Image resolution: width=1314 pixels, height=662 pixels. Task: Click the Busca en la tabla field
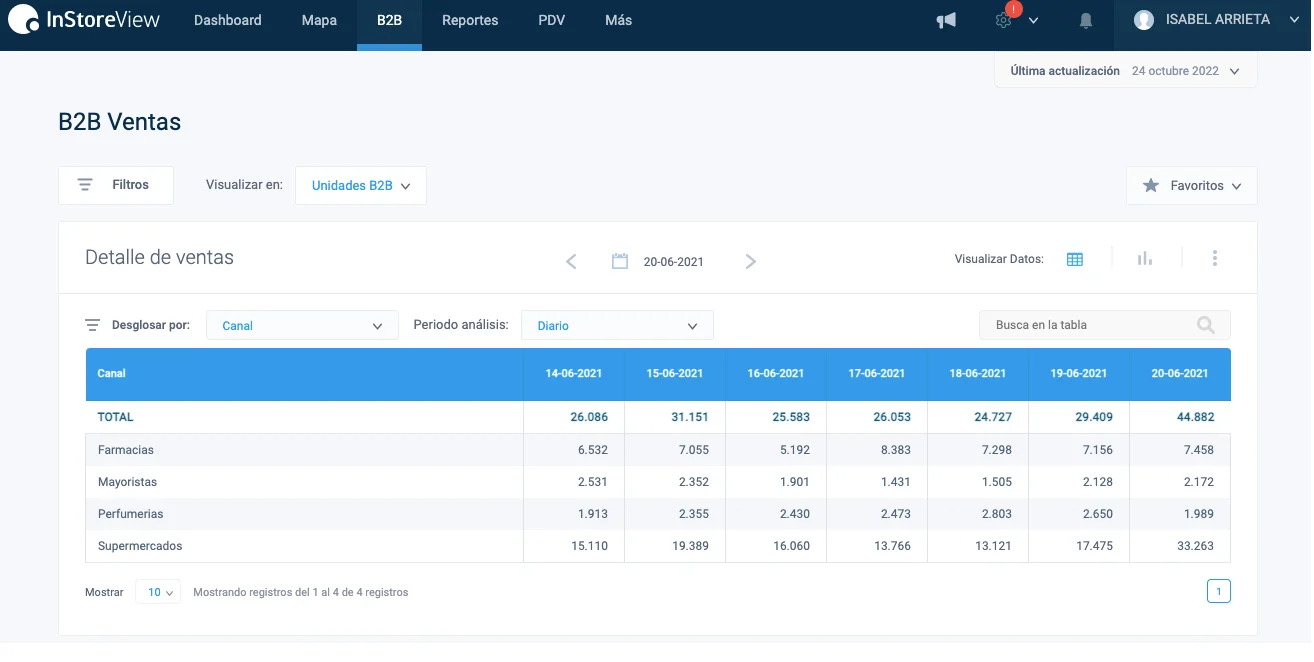click(1090, 325)
